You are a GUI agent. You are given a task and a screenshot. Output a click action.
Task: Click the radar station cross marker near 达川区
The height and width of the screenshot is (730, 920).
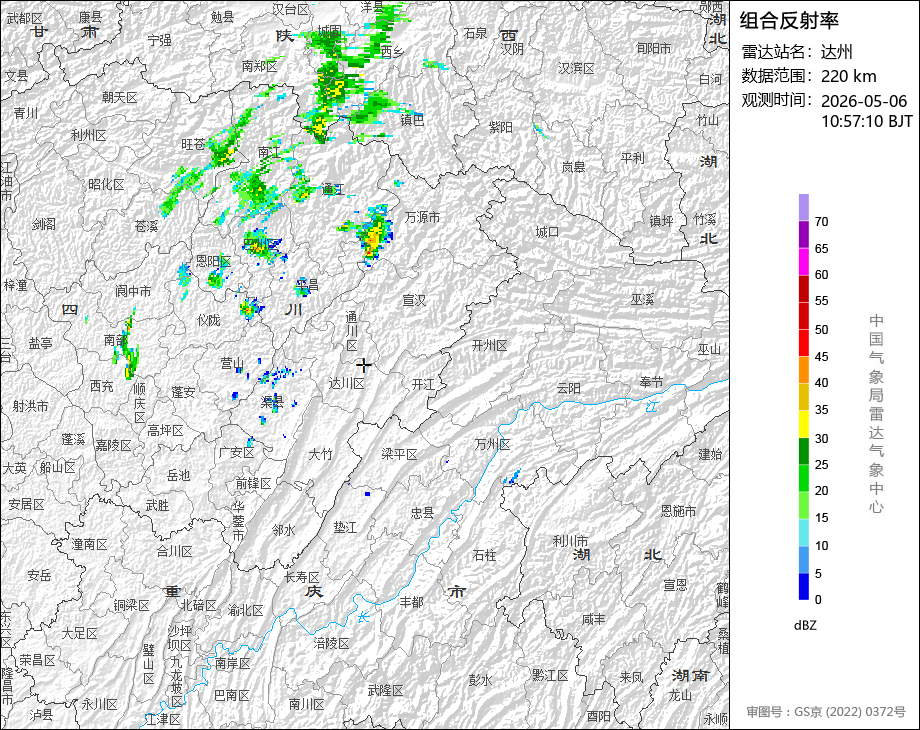pos(364,366)
